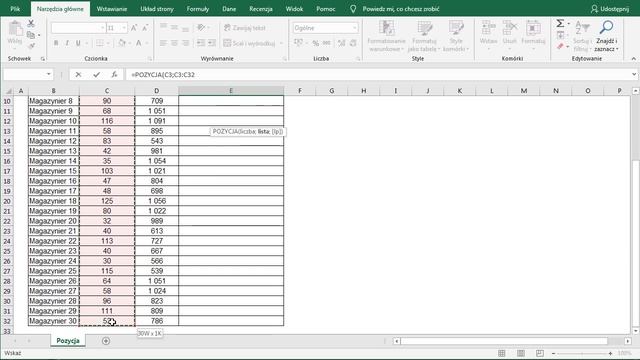
Task: Toggle Bold formatting
Action: click(x=56, y=43)
